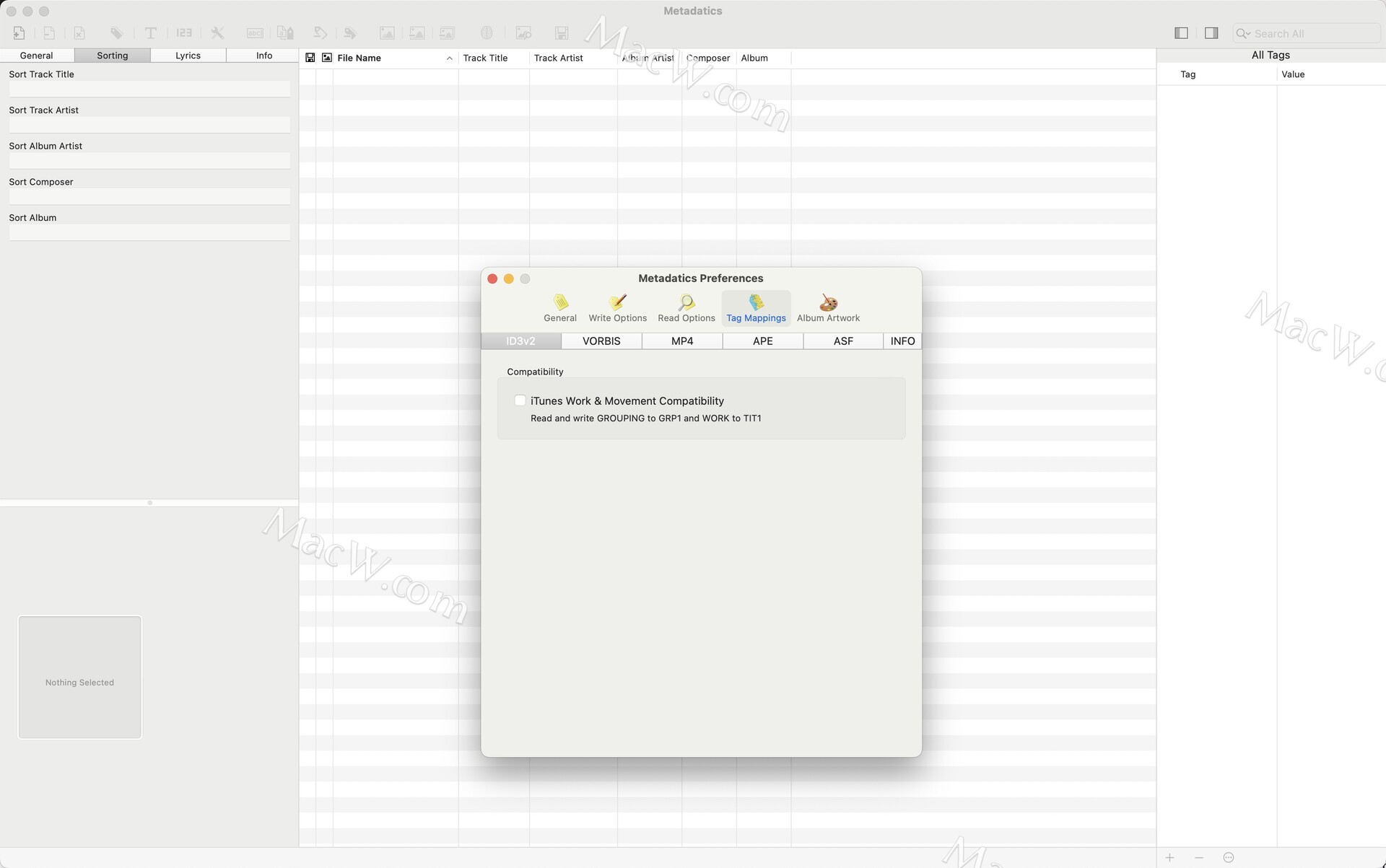
Task: Expand the search scope dropdown
Action: 1243,34
